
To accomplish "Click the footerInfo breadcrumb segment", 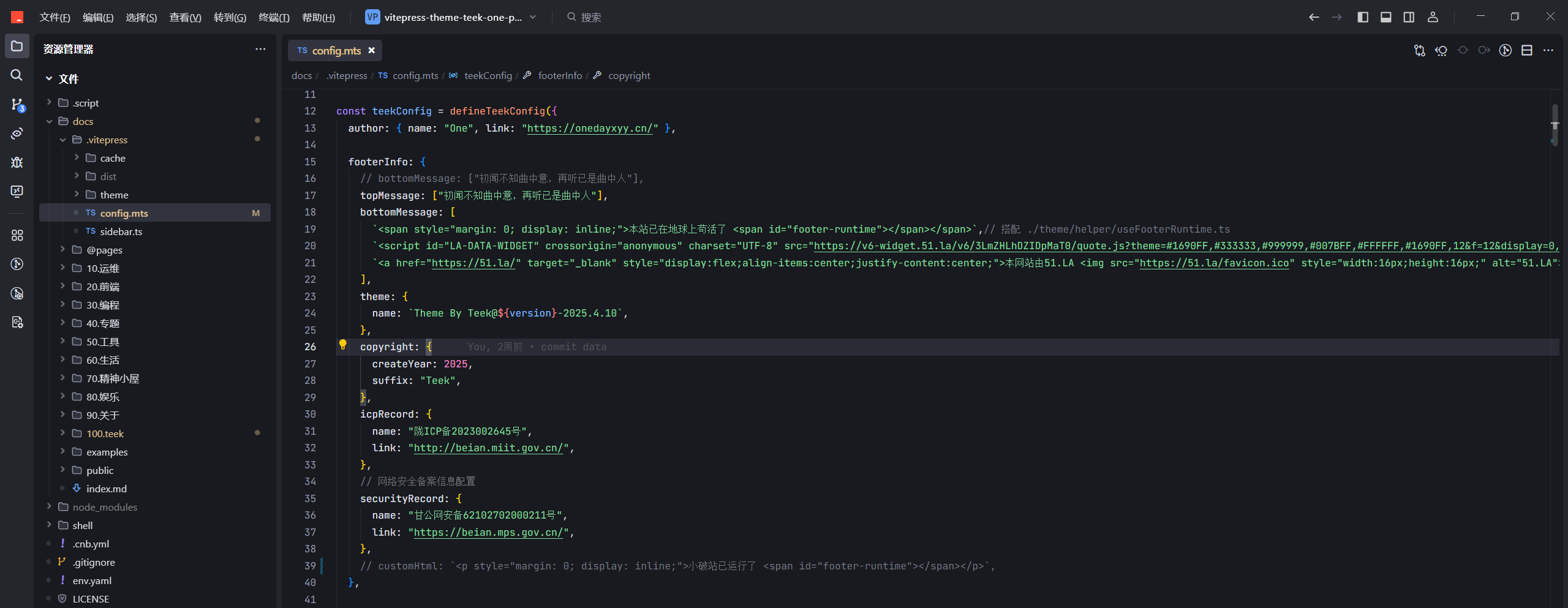I will pos(560,75).
